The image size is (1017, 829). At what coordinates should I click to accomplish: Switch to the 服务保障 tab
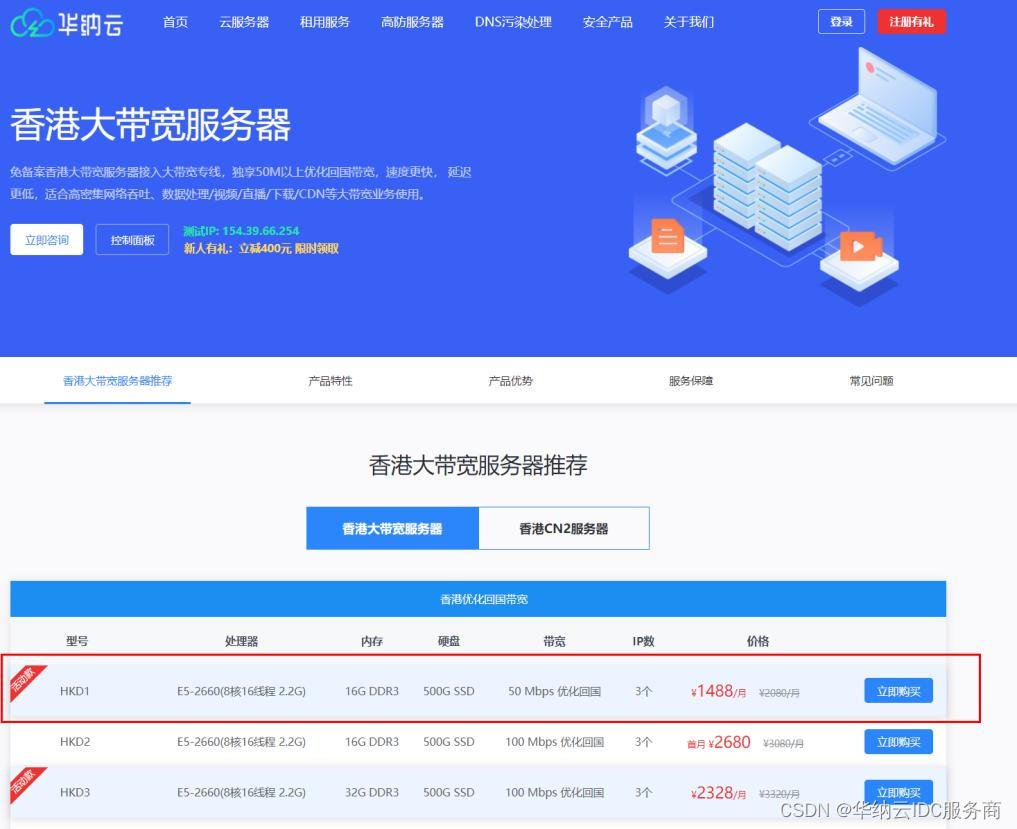click(x=691, y=381)
